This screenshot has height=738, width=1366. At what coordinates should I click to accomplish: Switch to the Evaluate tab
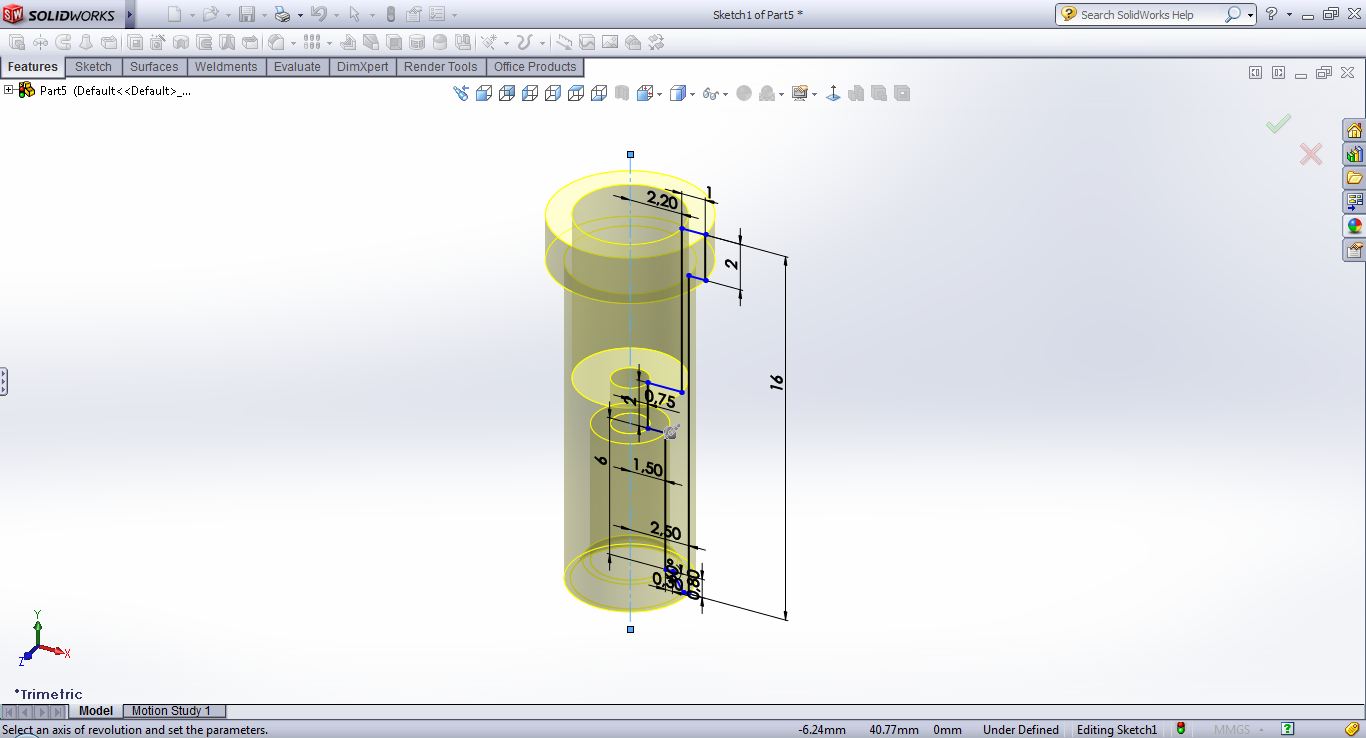click(x=297, y=67)
